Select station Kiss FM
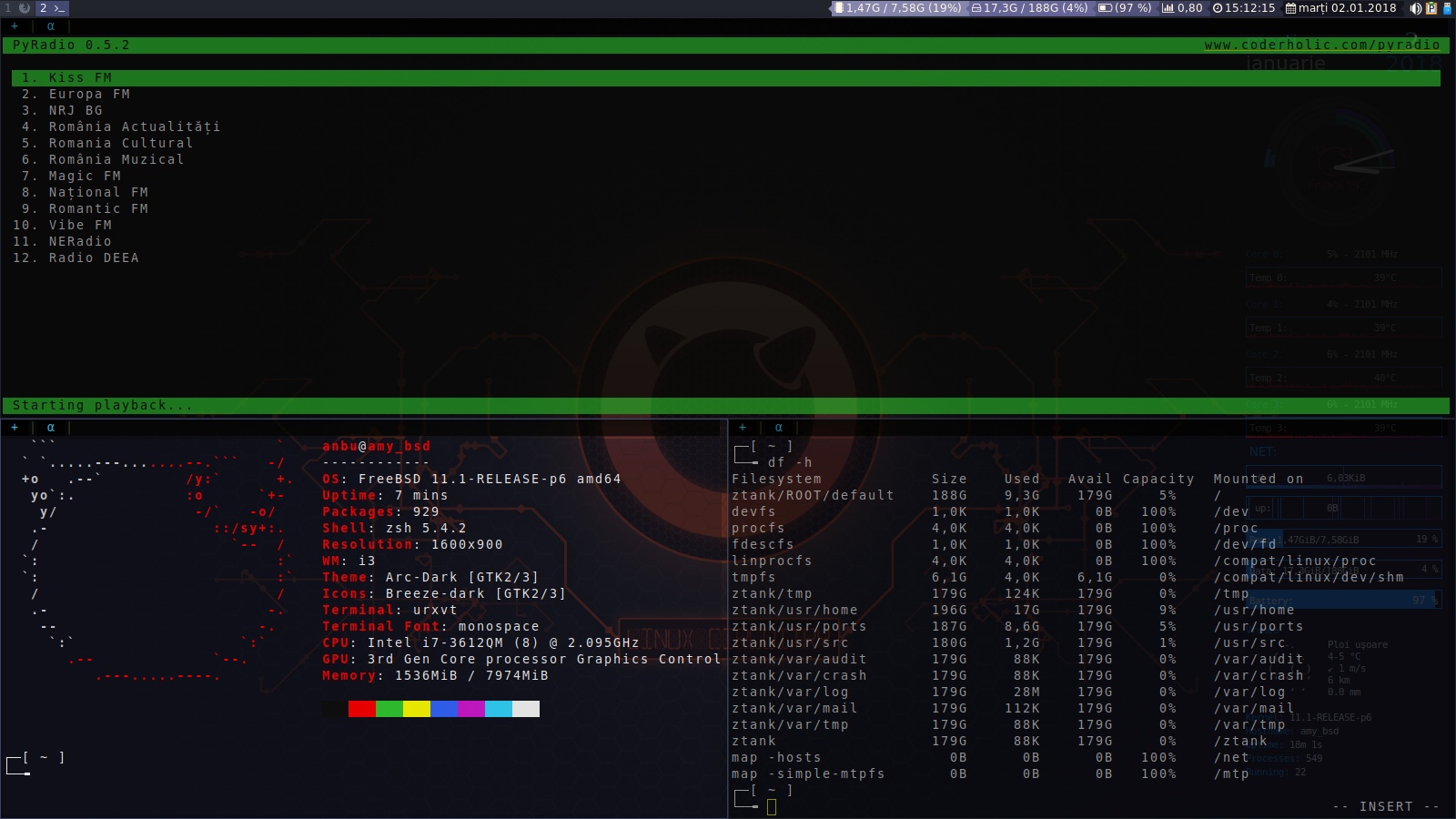 [x=726, y=78]
